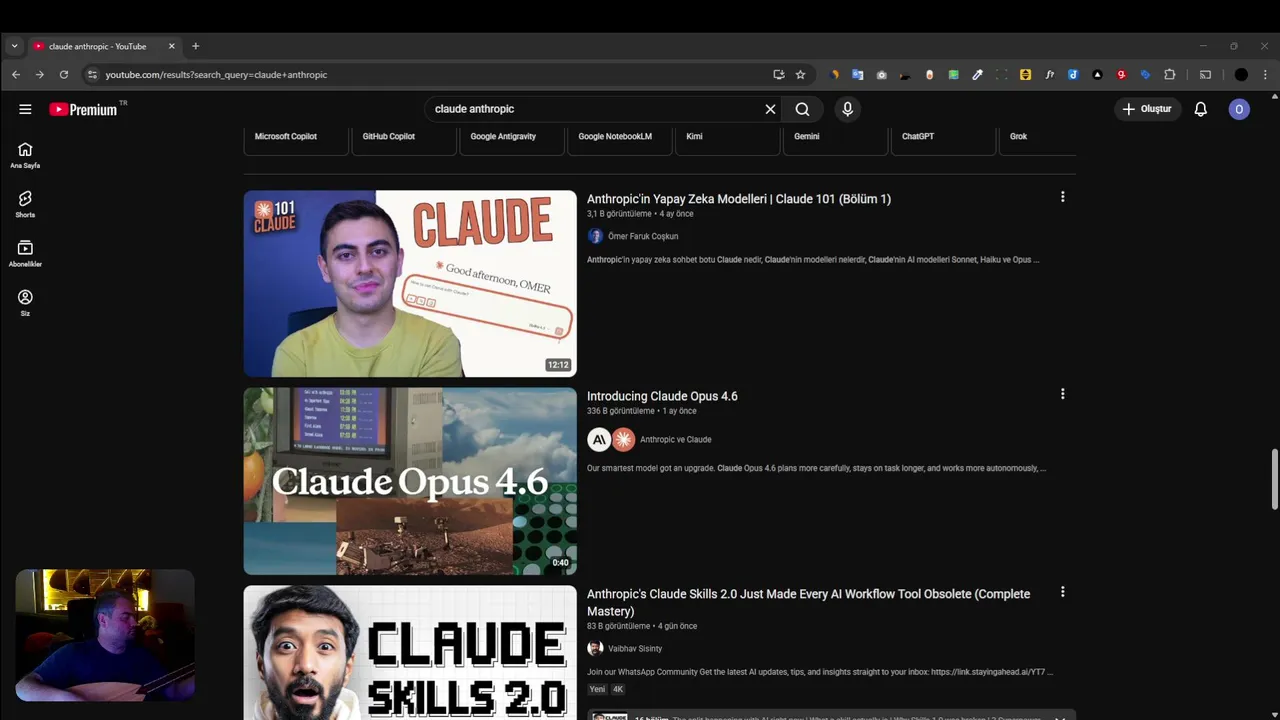Go forward in browser history
1280x720 pixels.
coord(40,74)
